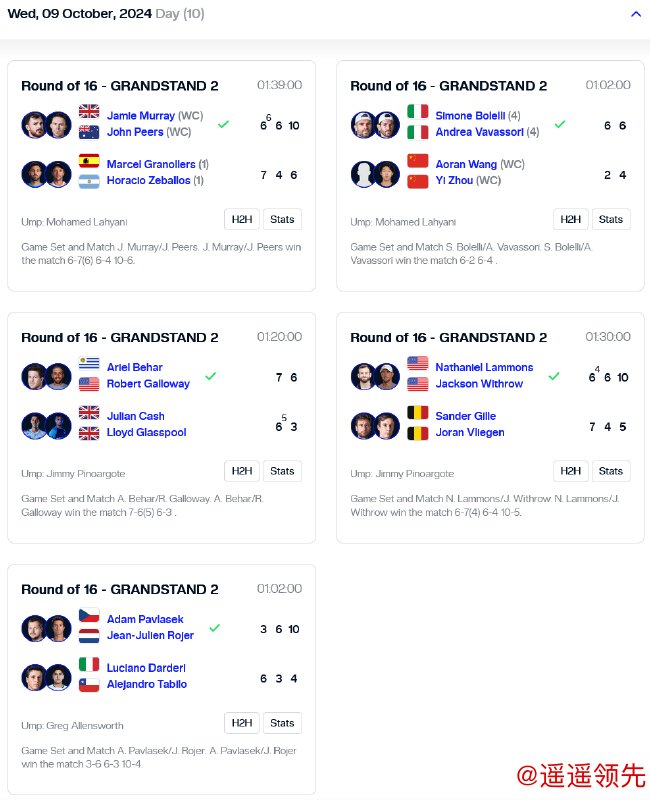
Task: Open Jamie Murray's player profile
Action: tap(141, 116)
